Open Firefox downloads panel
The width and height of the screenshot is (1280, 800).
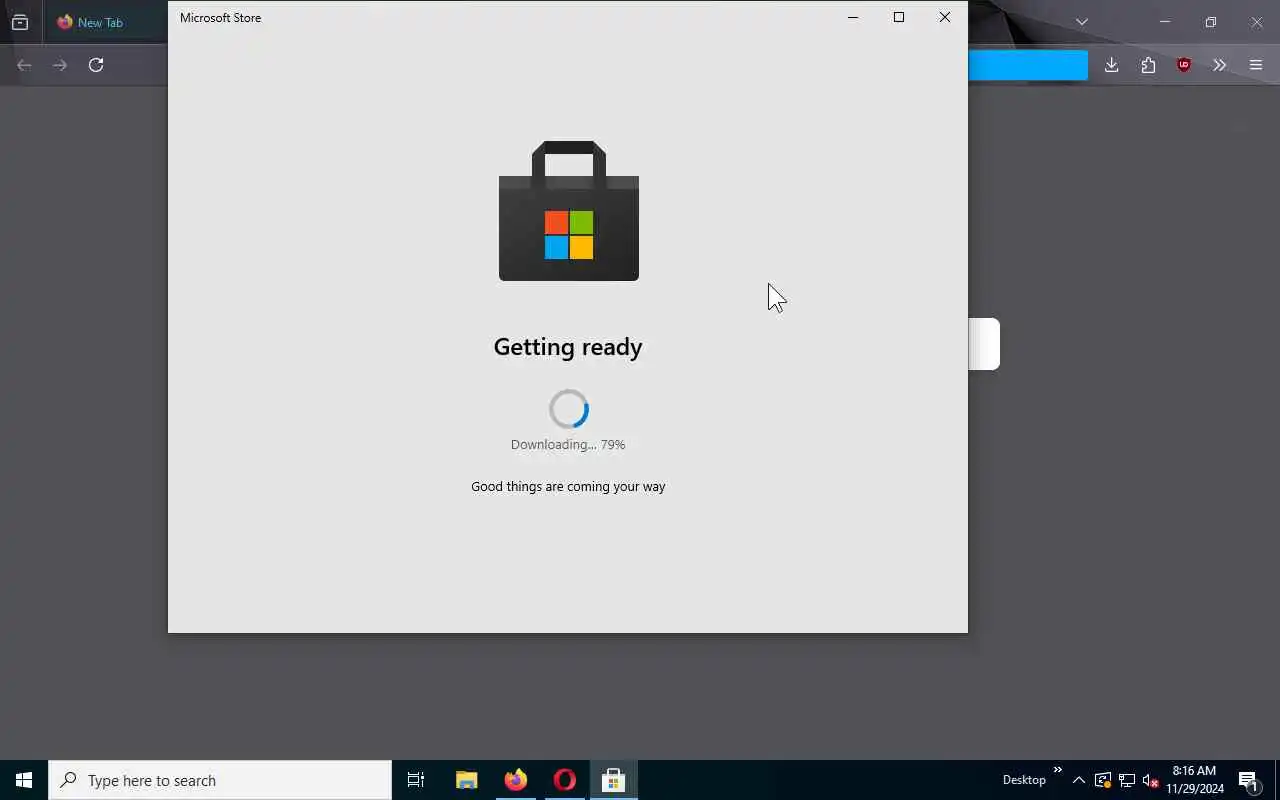pyautogui.click(x=1111, y=65)
